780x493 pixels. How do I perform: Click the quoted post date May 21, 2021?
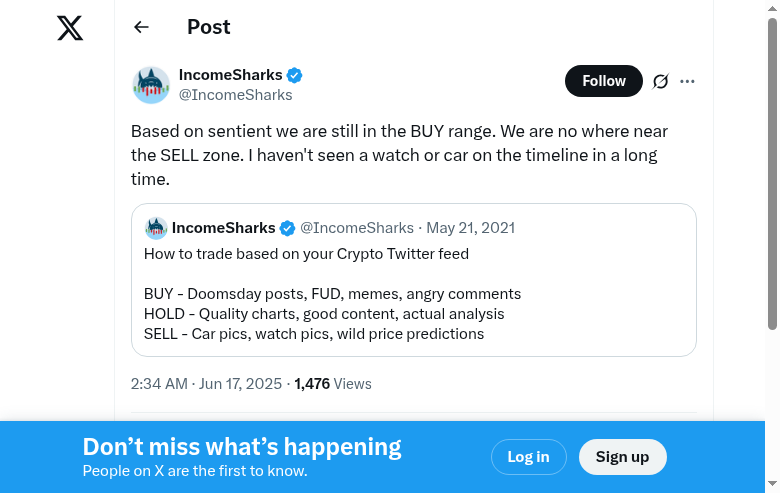(x=470, y=228)
